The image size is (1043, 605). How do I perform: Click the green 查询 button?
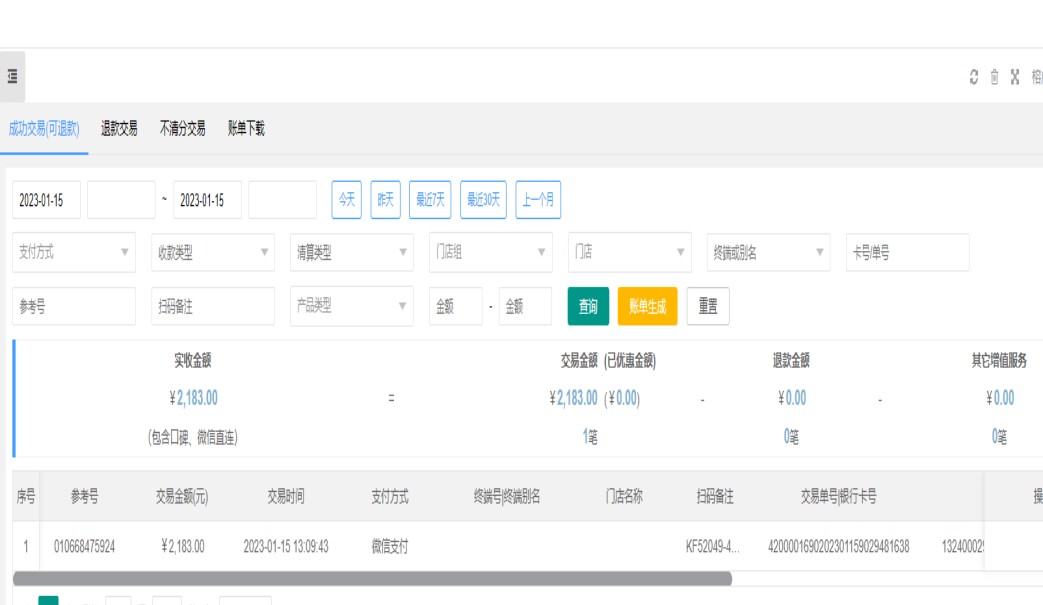(x=588, y=307)
